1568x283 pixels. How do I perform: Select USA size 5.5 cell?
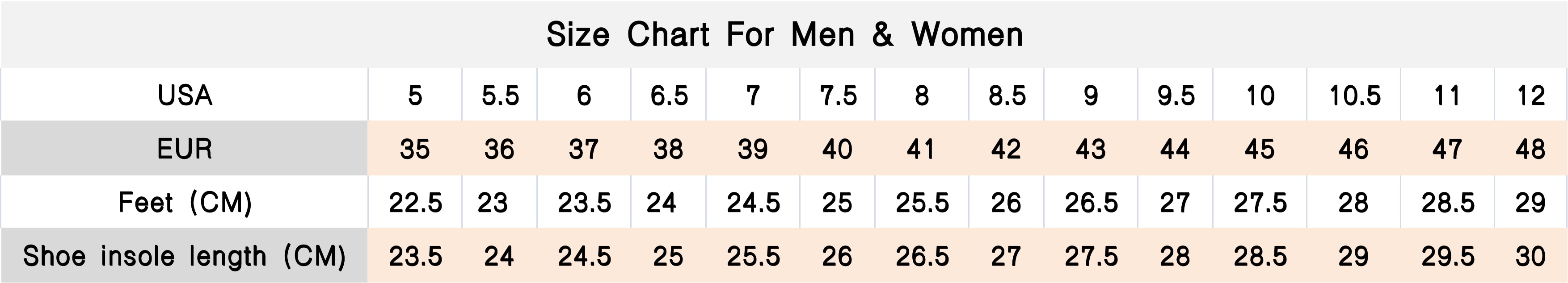(x=500, y=96)
